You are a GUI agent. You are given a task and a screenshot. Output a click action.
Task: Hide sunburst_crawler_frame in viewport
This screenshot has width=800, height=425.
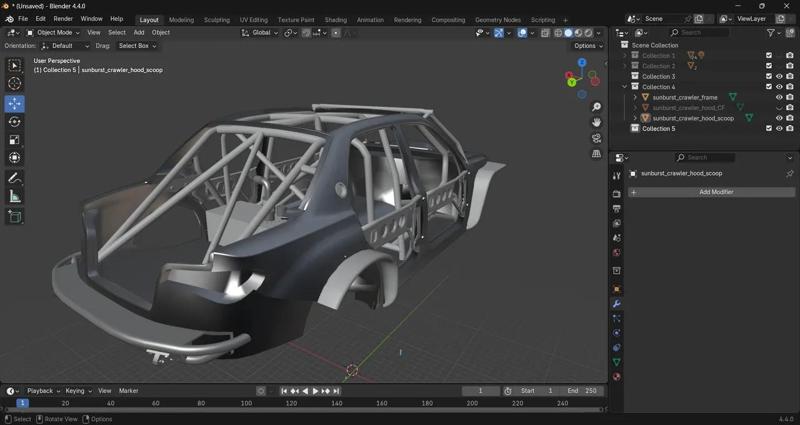[779, 98]
